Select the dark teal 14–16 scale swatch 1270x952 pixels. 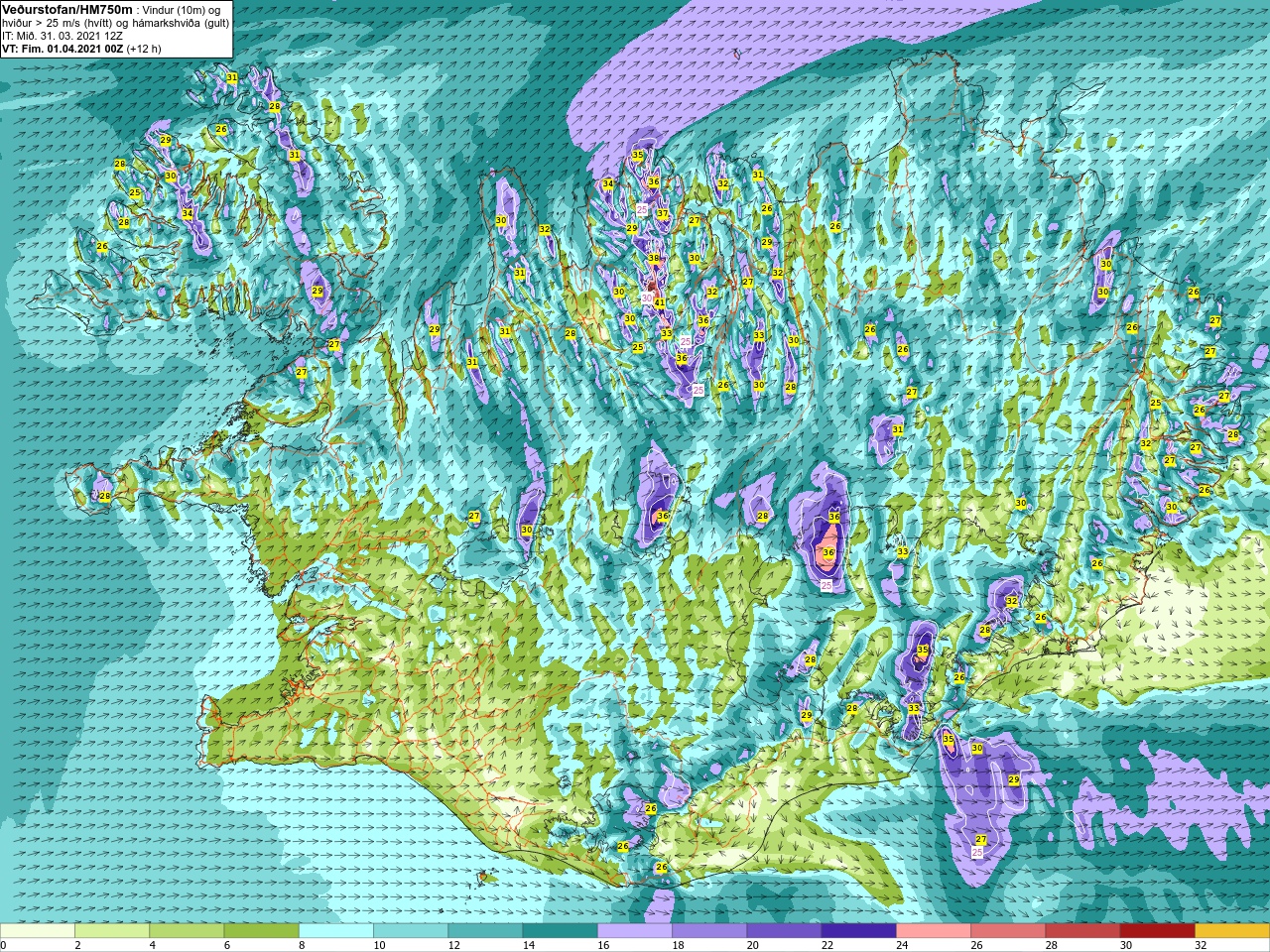[561, 930]
